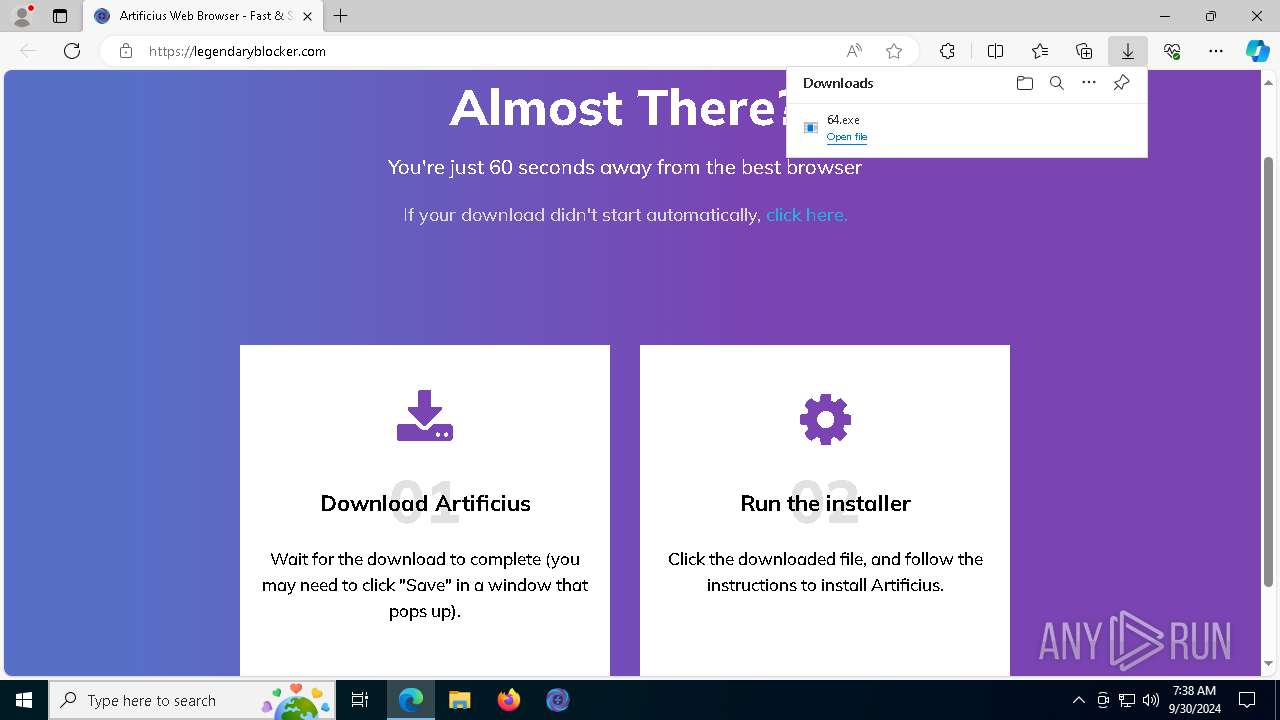Open a new tab with plus button
The width and height of the screenshot is (1280, 720).
click(x=341, y=16)
